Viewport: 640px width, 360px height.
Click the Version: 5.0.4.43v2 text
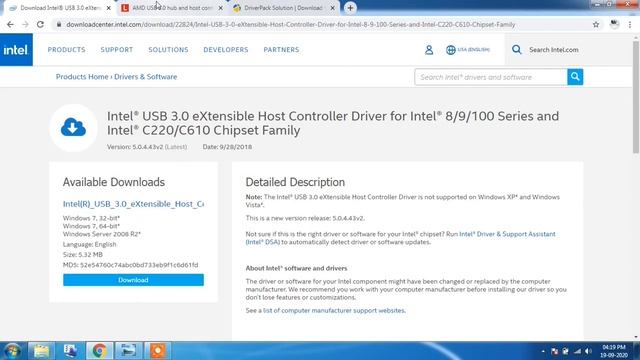click(x=135, y=147)
